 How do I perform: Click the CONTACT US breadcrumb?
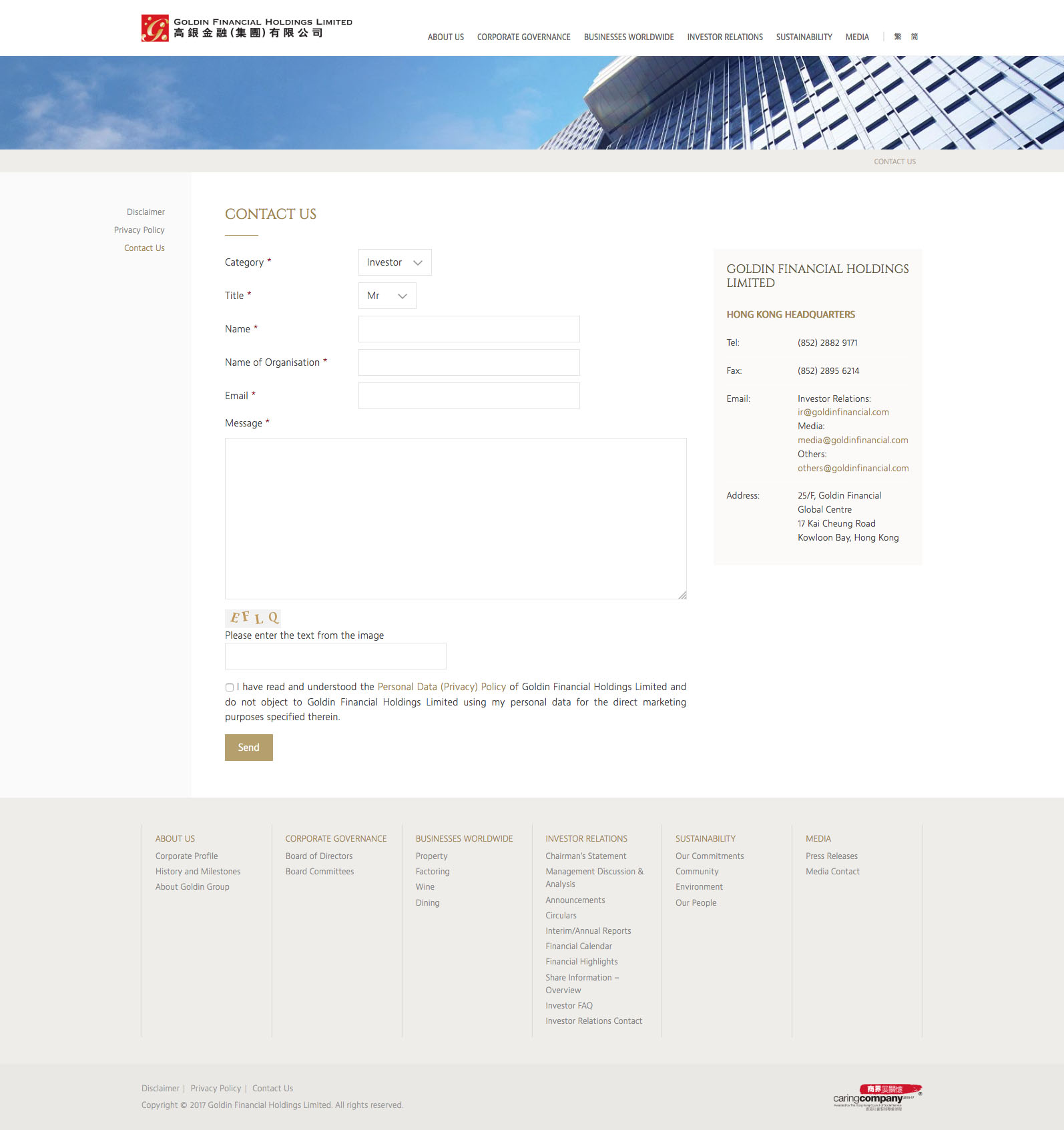895,162
